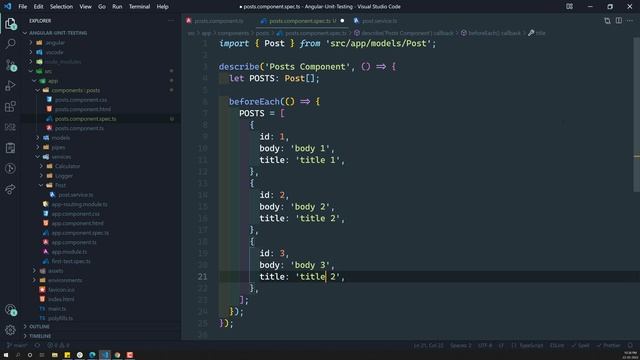Select the posts.component.spec.ts editor tab
640x360 pixels.
[301, 21]
